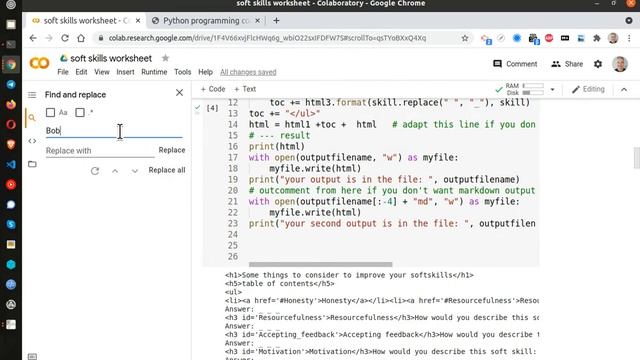Viewport: 640px width, 360px height.
Task: Reload the page in Chrome
Action: (x=64, y=38)
